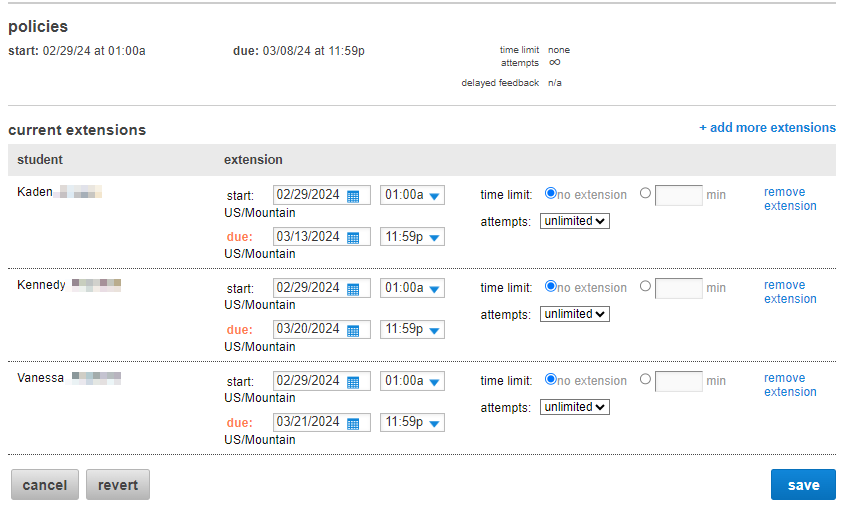Open calendar icon for Kennedy's due date
This screenshot has height=517, width=857.
[353, 330]
